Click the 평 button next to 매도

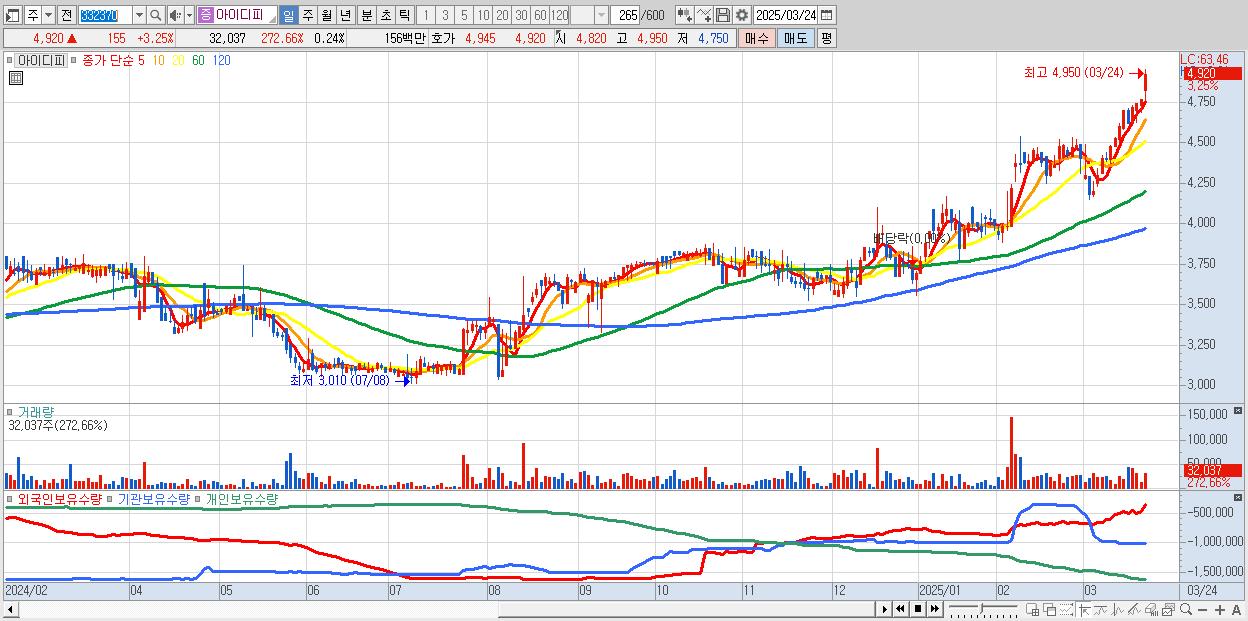point(826,38)
